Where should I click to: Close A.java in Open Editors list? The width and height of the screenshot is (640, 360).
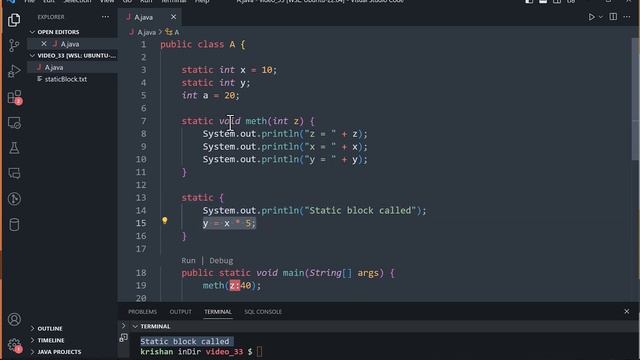point(44,44)
